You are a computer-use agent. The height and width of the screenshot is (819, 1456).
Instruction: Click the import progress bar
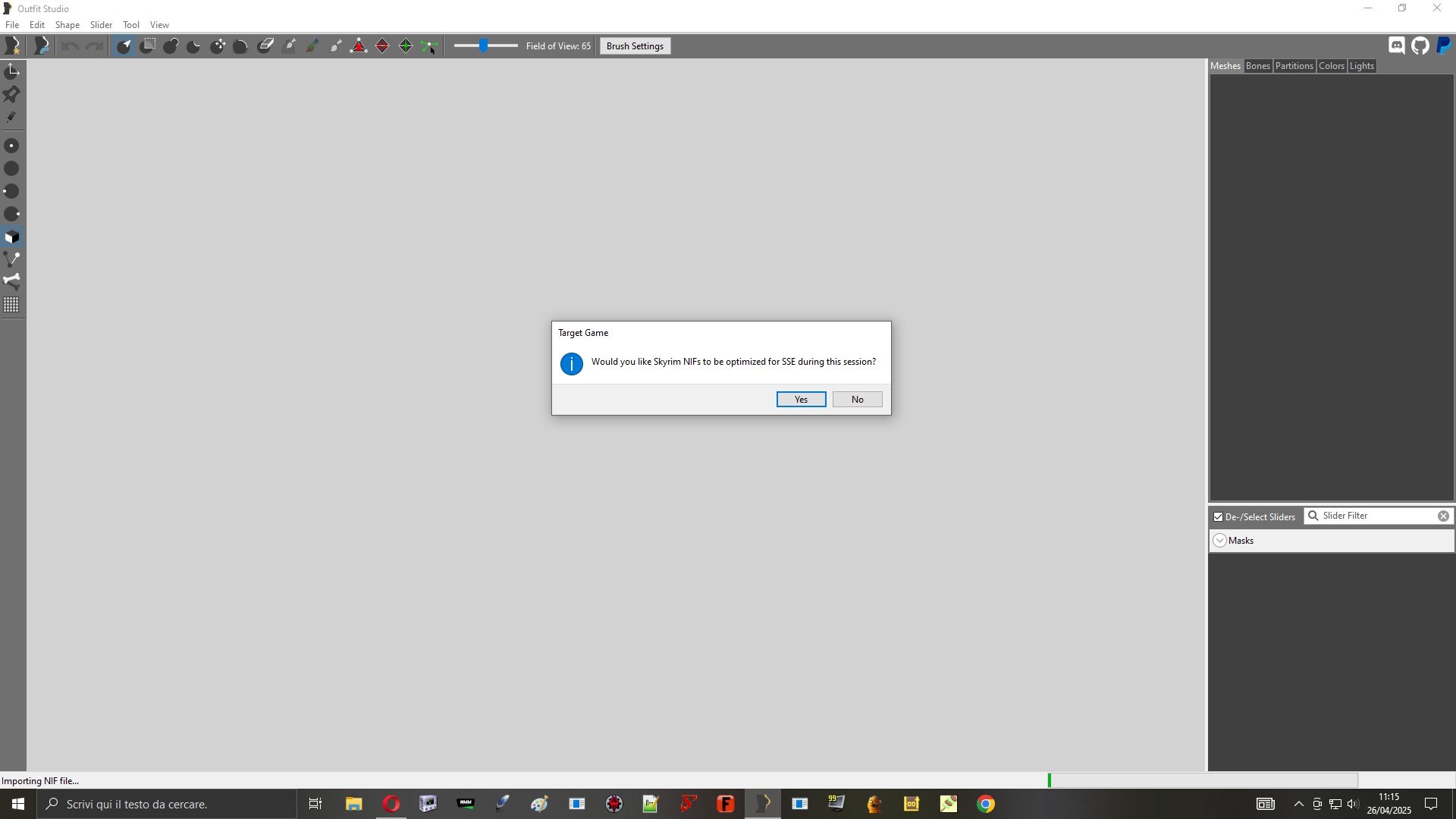1203,780
